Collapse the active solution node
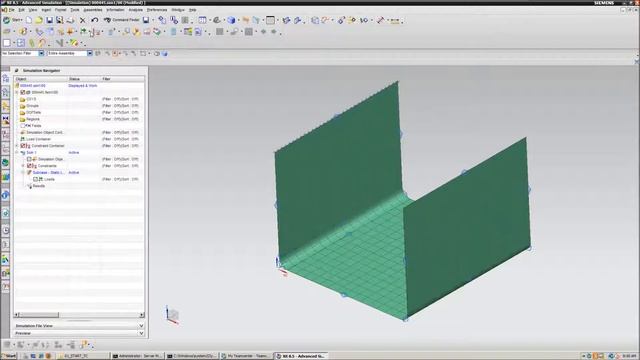This screenshot has width=640, height=360. point(17,152)
